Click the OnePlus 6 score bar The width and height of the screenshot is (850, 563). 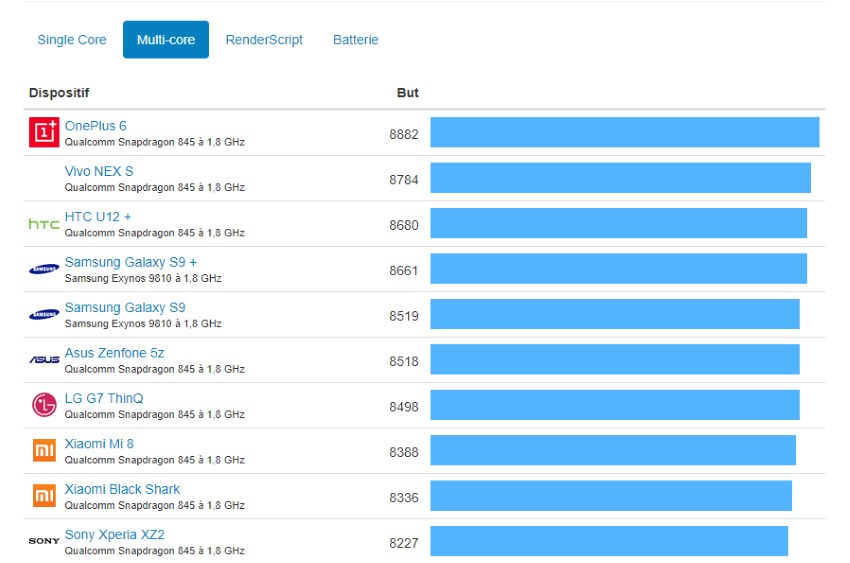pyautogui.click(x=624, y=132)
